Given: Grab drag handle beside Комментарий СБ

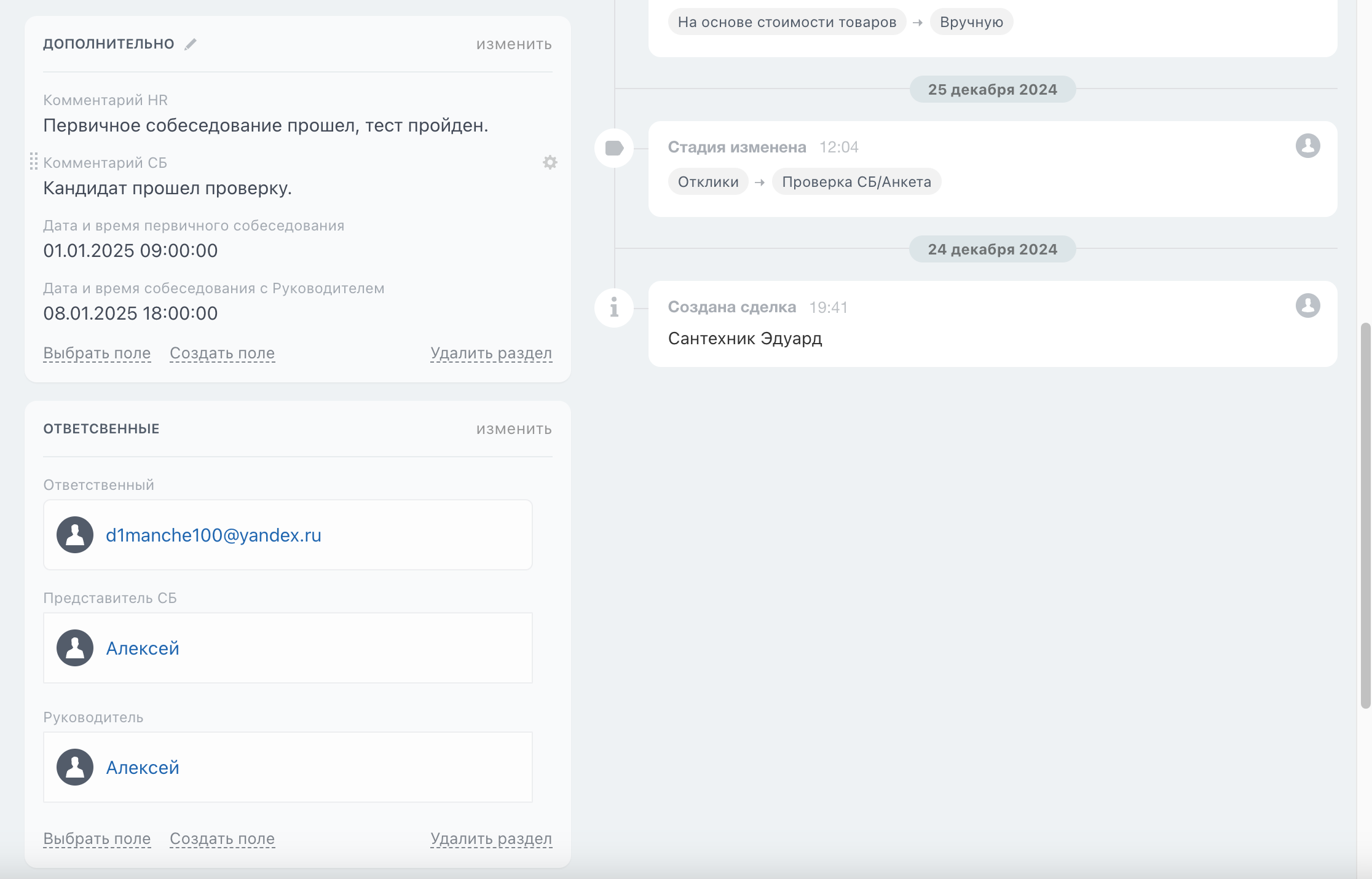Looking at the screenshot, I should (34, 162).
